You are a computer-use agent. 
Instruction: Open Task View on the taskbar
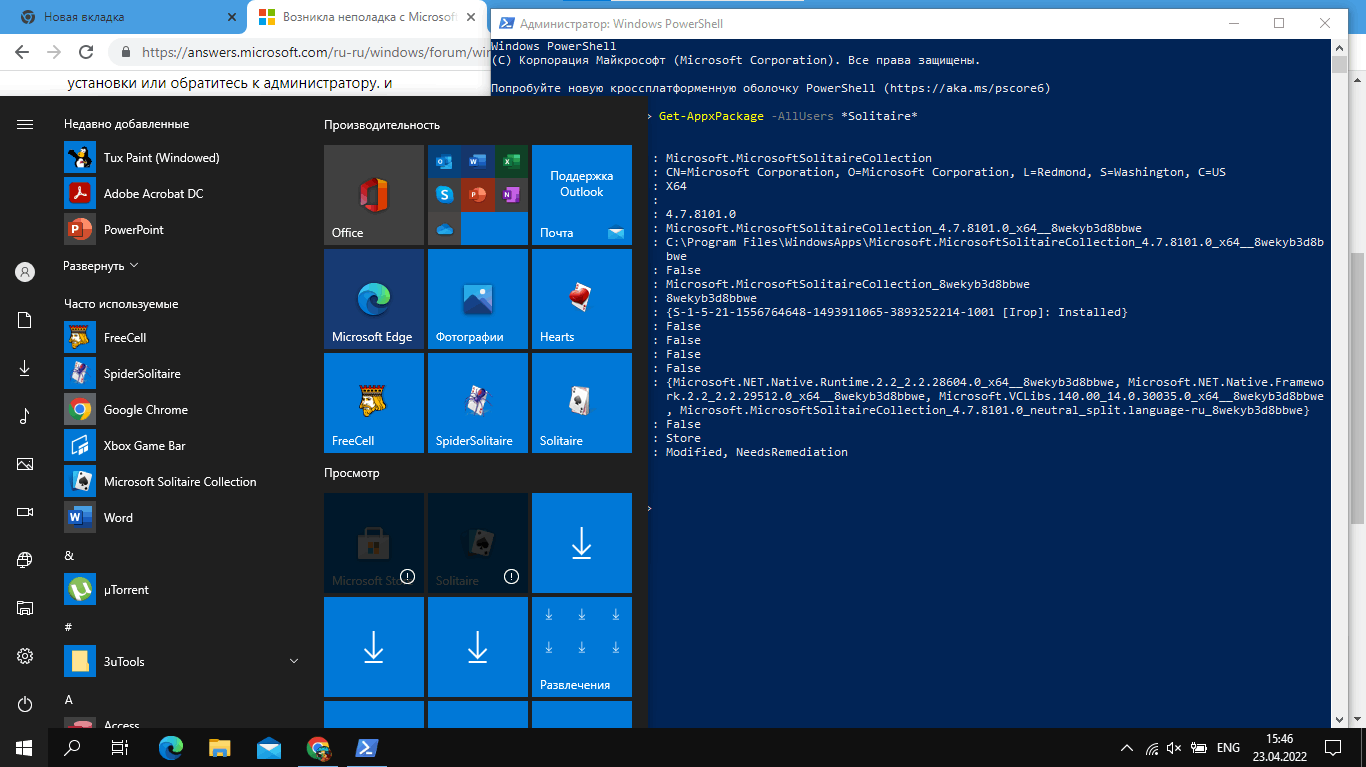coord(120,748)
